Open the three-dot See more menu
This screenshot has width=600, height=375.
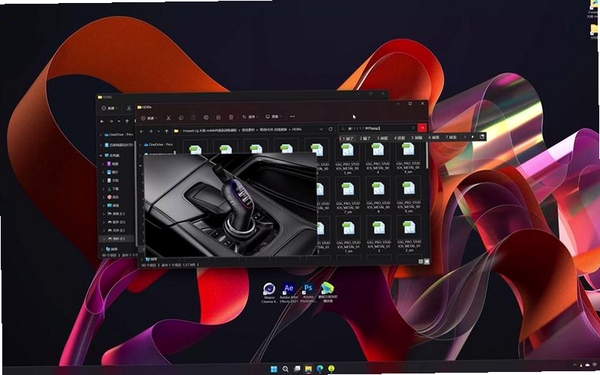[x=292, y=117]
